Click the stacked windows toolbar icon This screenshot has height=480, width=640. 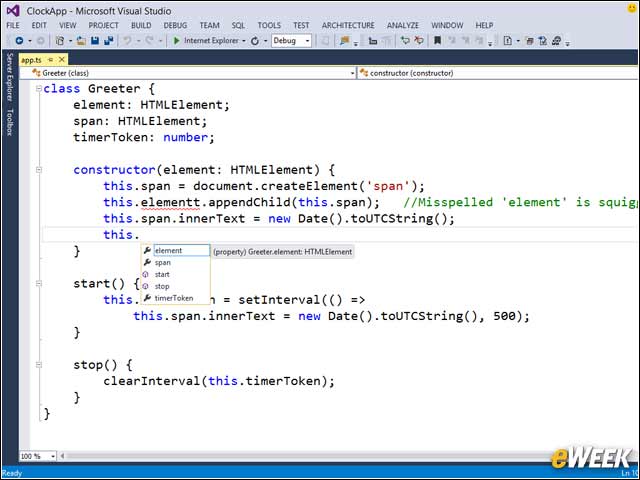coord(529,41)
